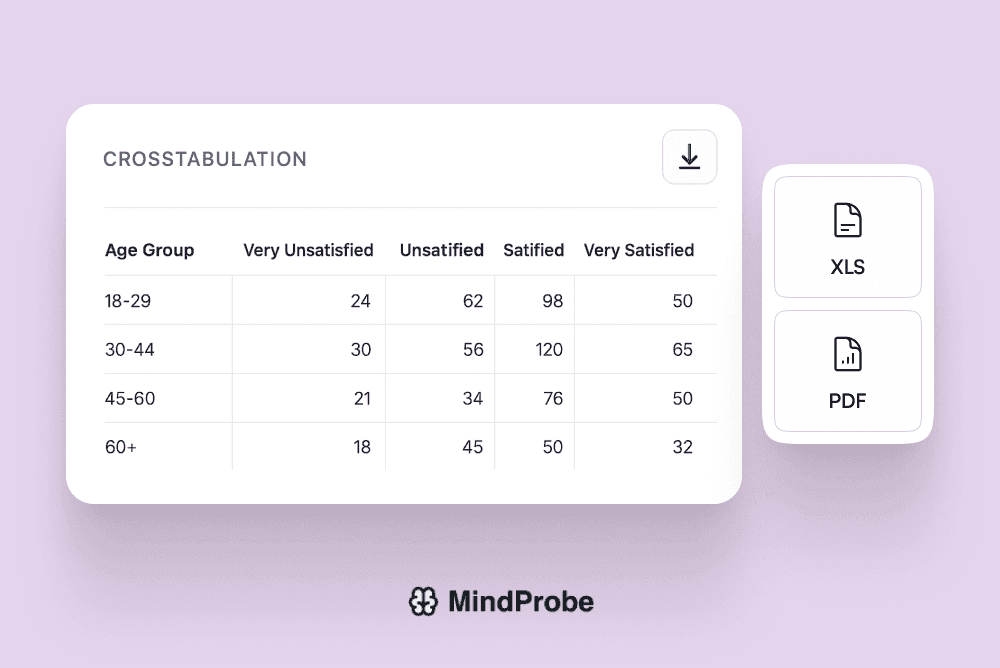Choose the PDF export option
Viewport: 1000px width, 668px height.
[847, 372]
